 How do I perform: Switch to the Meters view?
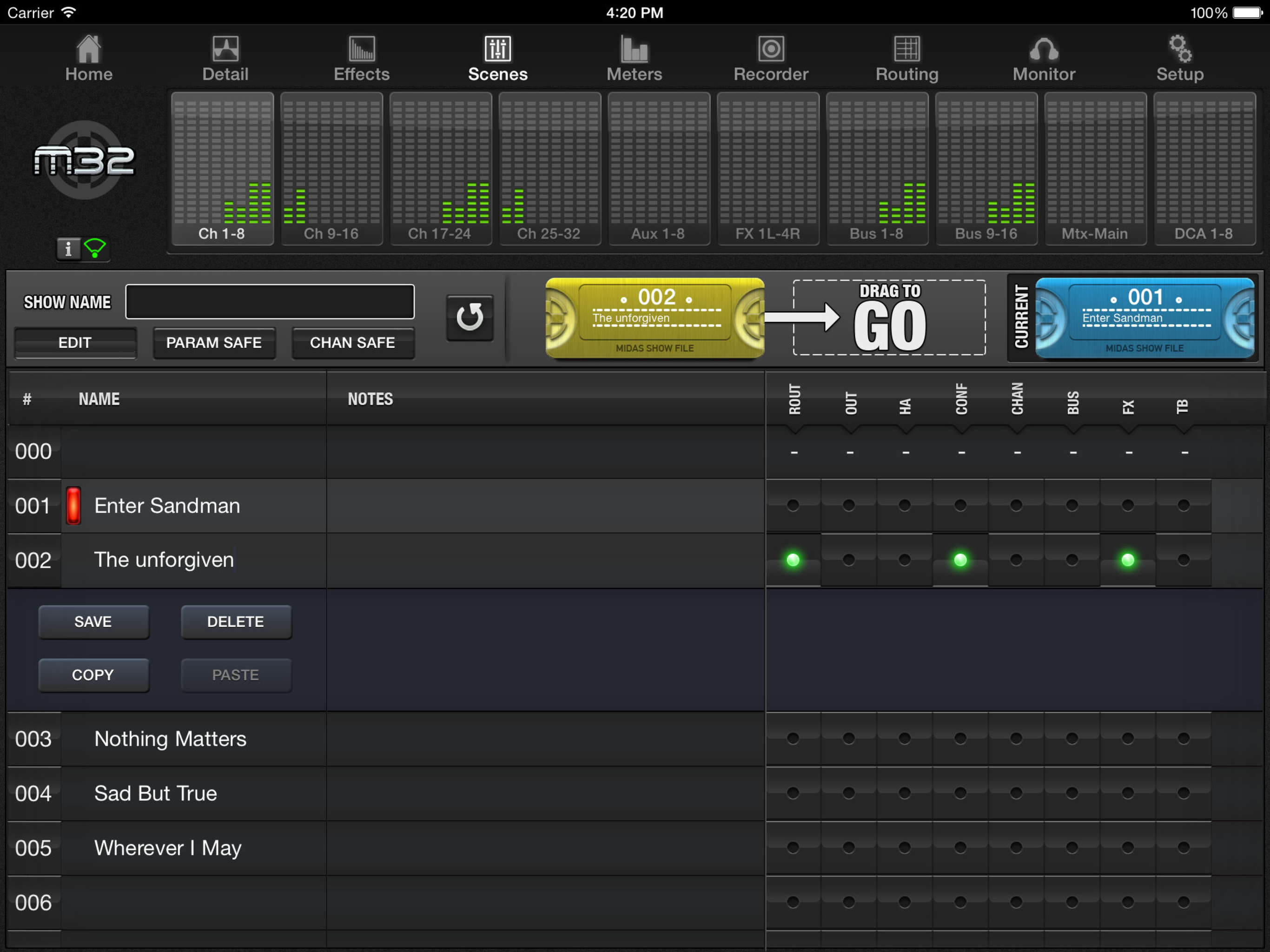pyautogui.click(x=634, y=58)
